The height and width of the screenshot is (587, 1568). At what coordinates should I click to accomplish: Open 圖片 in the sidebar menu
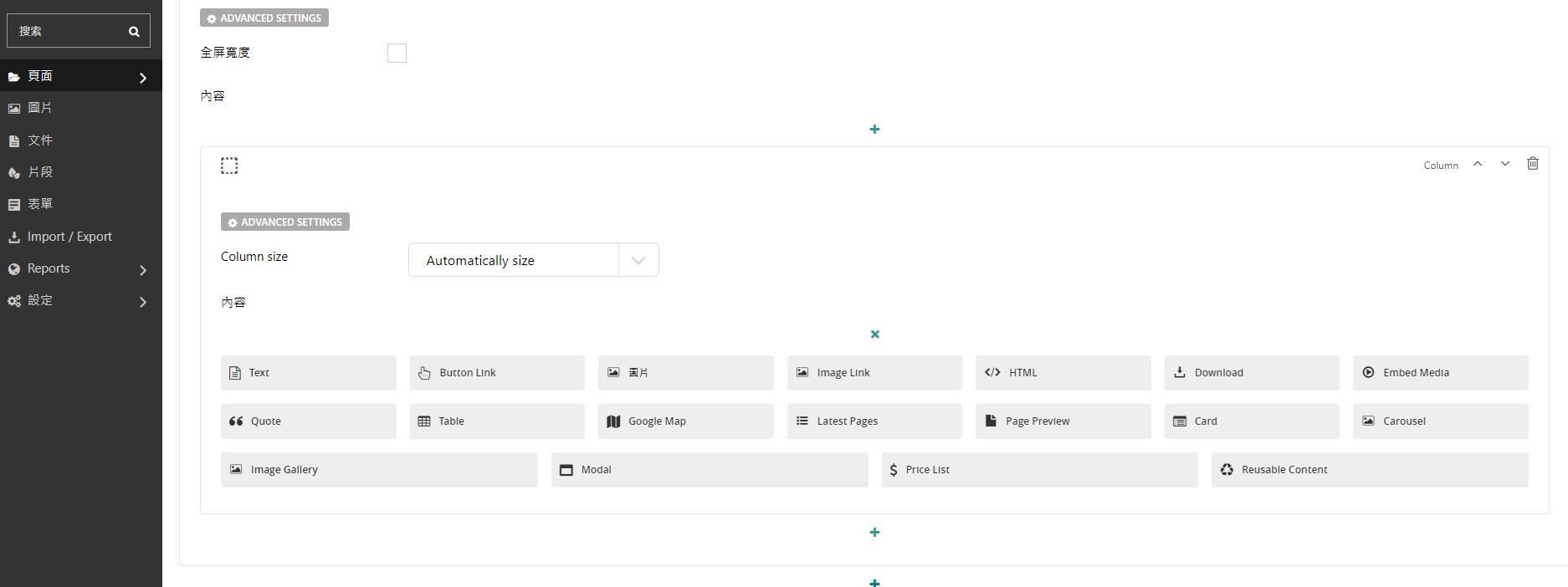(81, 108)
